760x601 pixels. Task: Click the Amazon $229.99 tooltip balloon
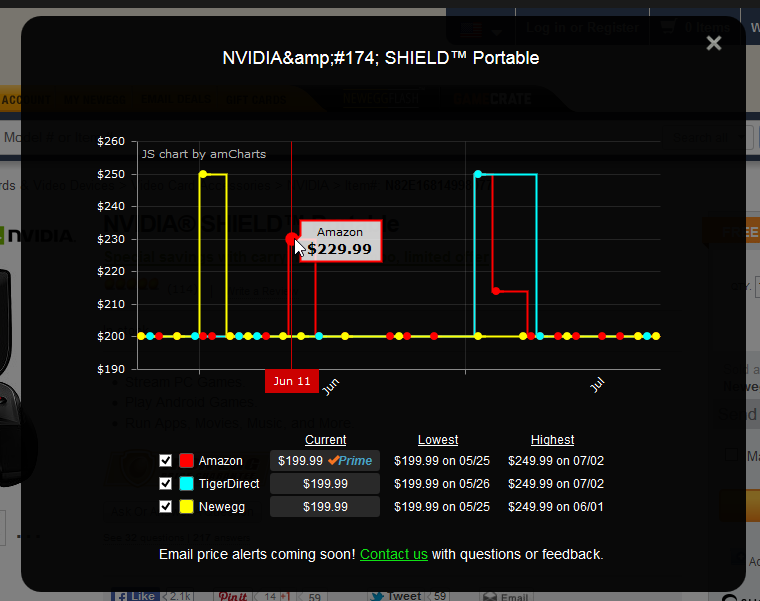pos(340,241)
